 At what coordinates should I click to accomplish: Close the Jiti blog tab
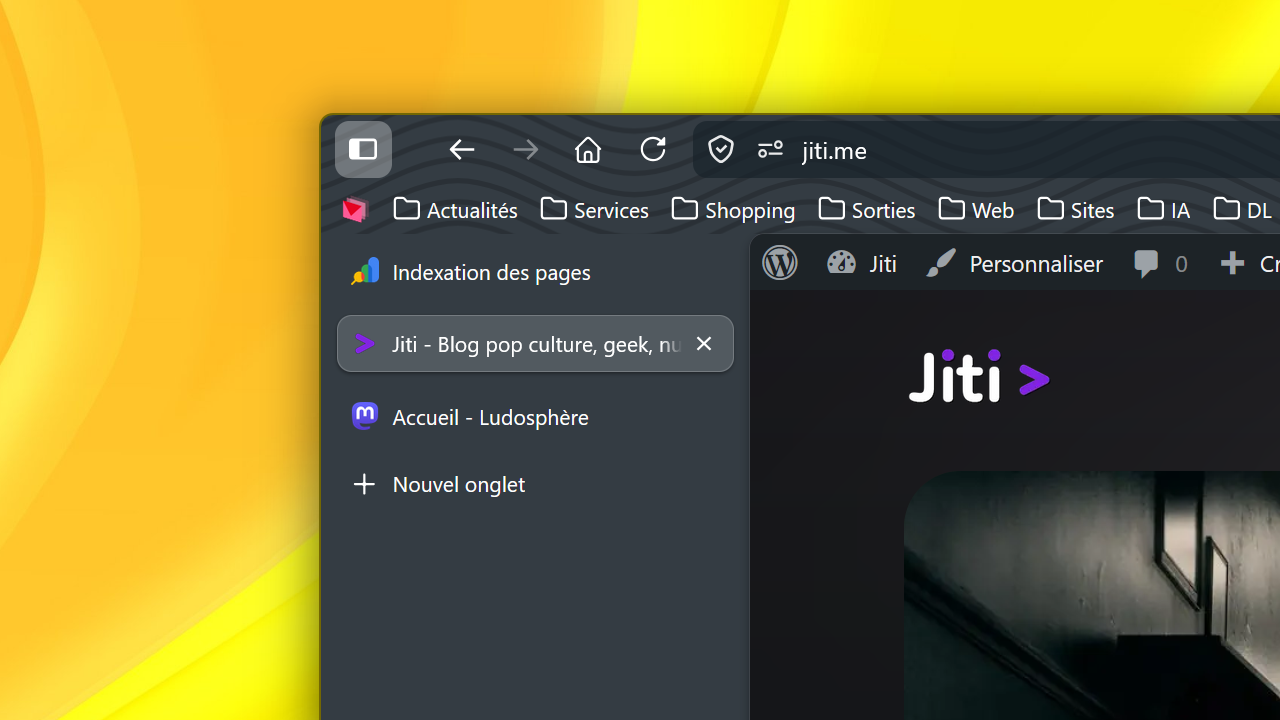click(x=704, y=344)
